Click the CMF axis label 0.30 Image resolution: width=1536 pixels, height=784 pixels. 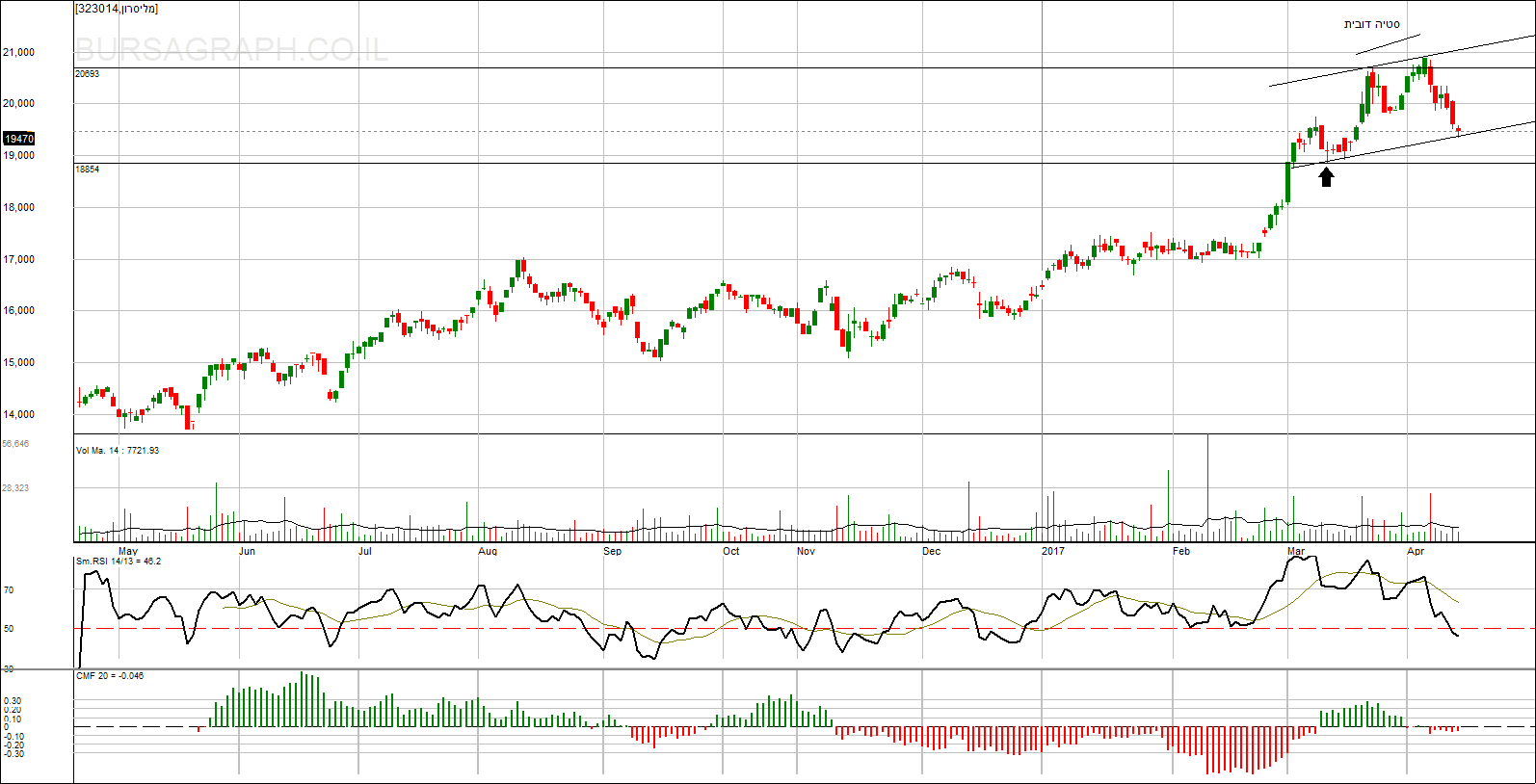click(x=13, y=701)
